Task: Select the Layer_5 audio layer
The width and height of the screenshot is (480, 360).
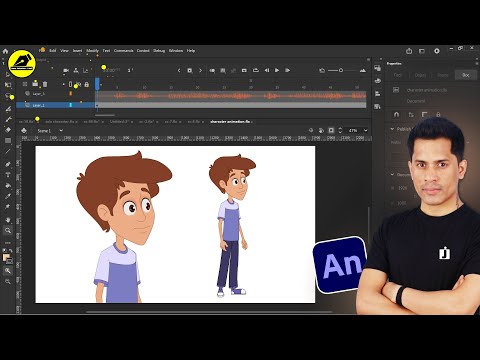Action: 55,94
